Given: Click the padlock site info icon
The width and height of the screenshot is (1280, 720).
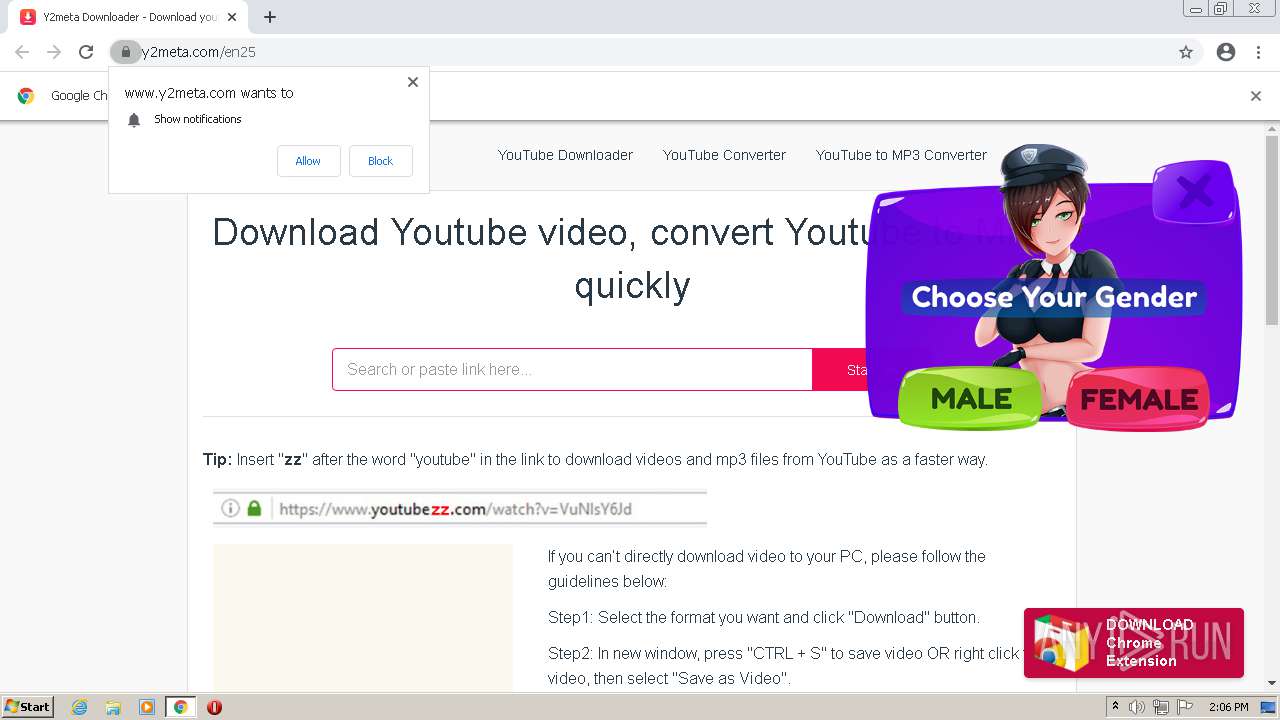Looking at the screenshot, I should point(125,52).
